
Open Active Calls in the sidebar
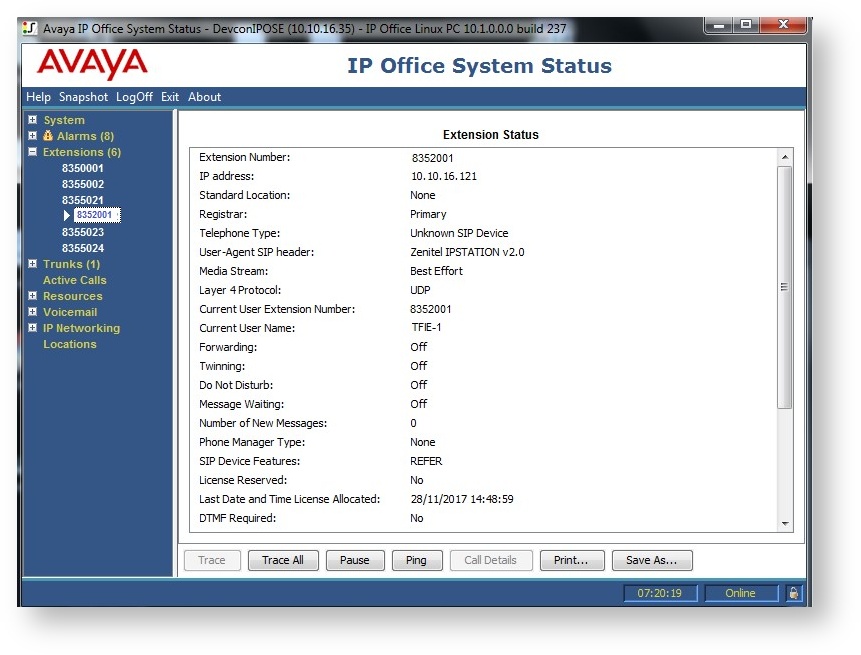point(74,280)
